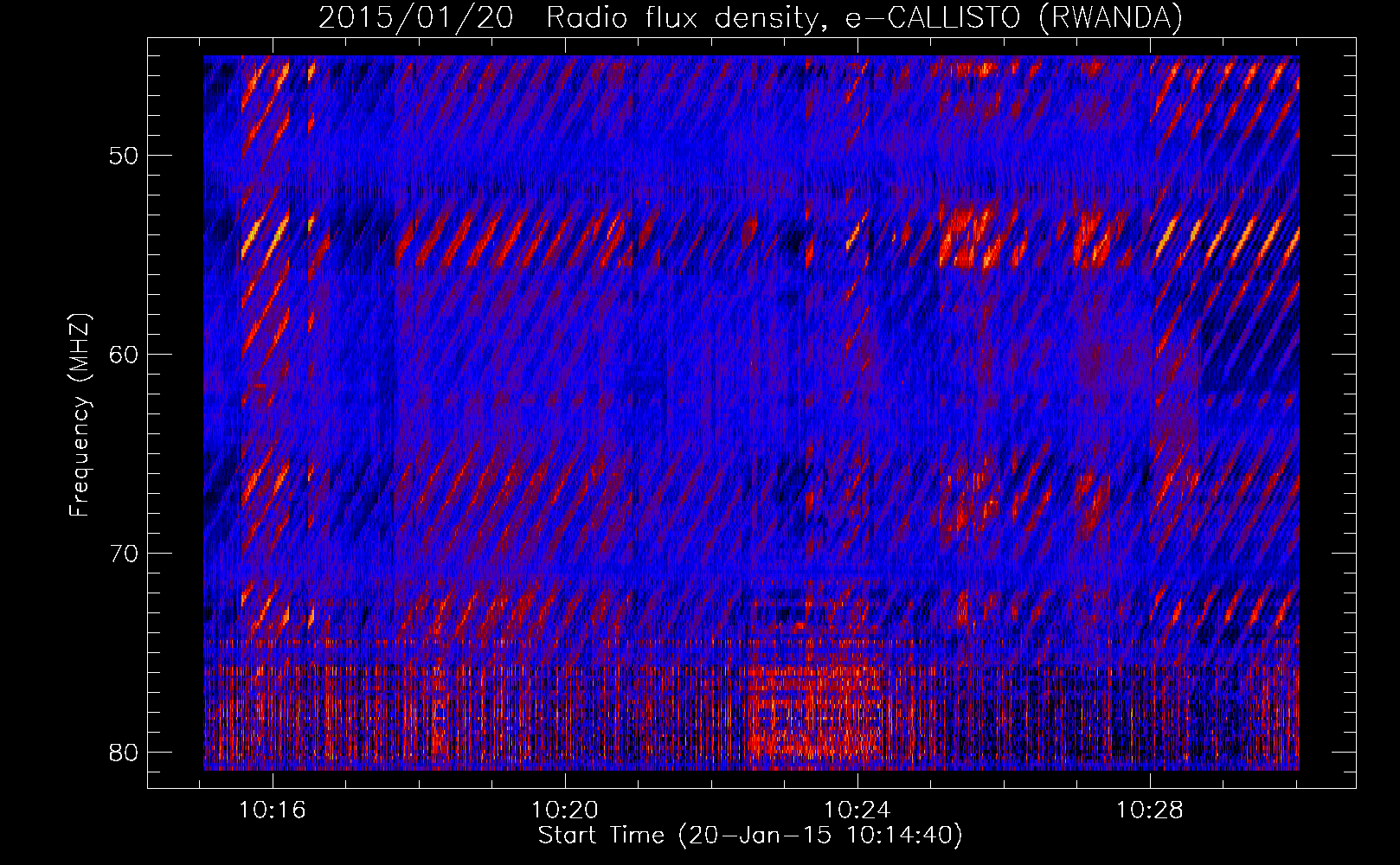Click the 'Start Time (20-Jan-15 10:14:40)' axis label
The width and height of the screenshot is (1400, 865).
click(750, 836)
